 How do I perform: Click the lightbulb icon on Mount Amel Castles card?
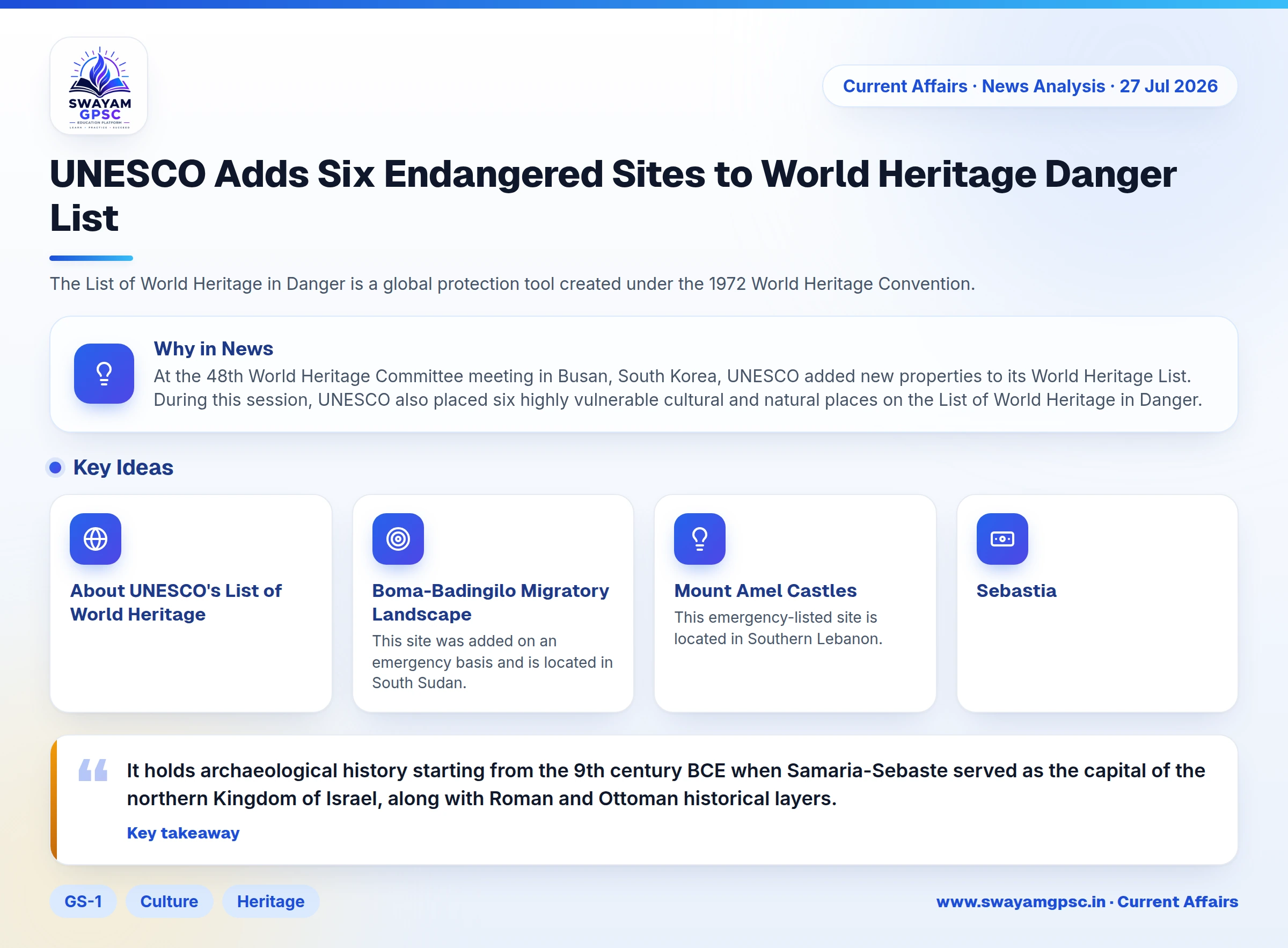click(x=699, y=539)
